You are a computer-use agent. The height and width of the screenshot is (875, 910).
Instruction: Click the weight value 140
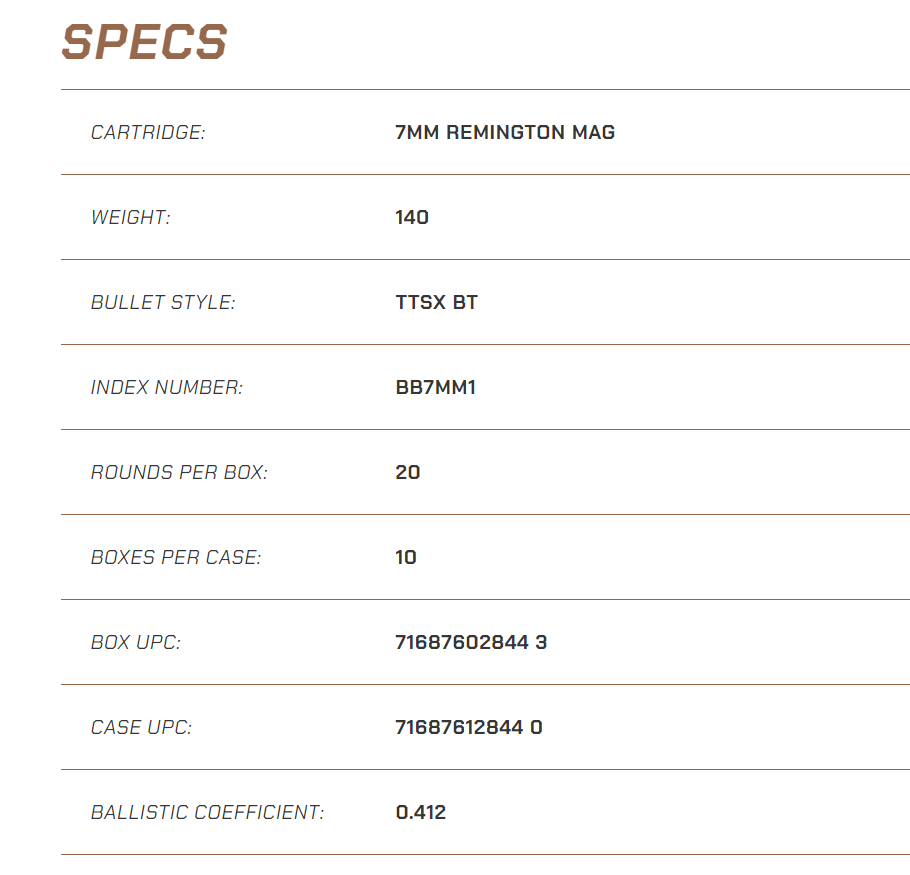[412, 217]
